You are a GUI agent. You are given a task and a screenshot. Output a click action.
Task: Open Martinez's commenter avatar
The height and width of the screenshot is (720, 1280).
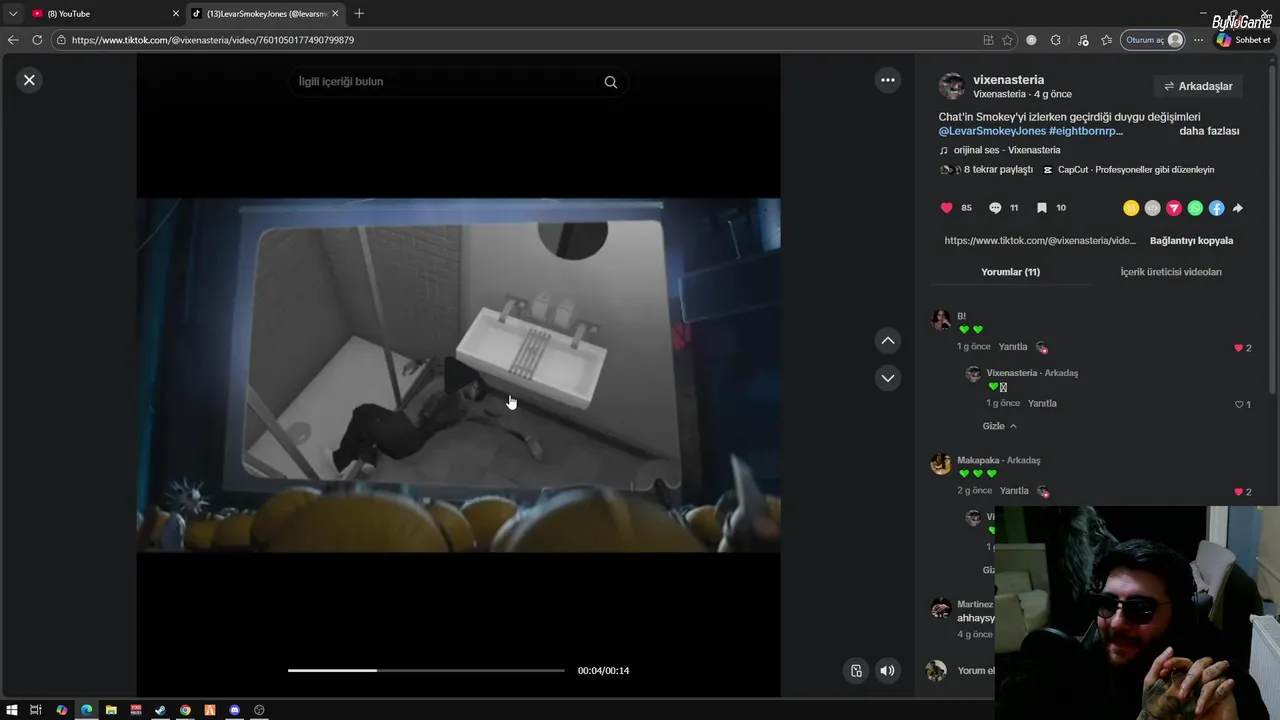coord(941,609)
